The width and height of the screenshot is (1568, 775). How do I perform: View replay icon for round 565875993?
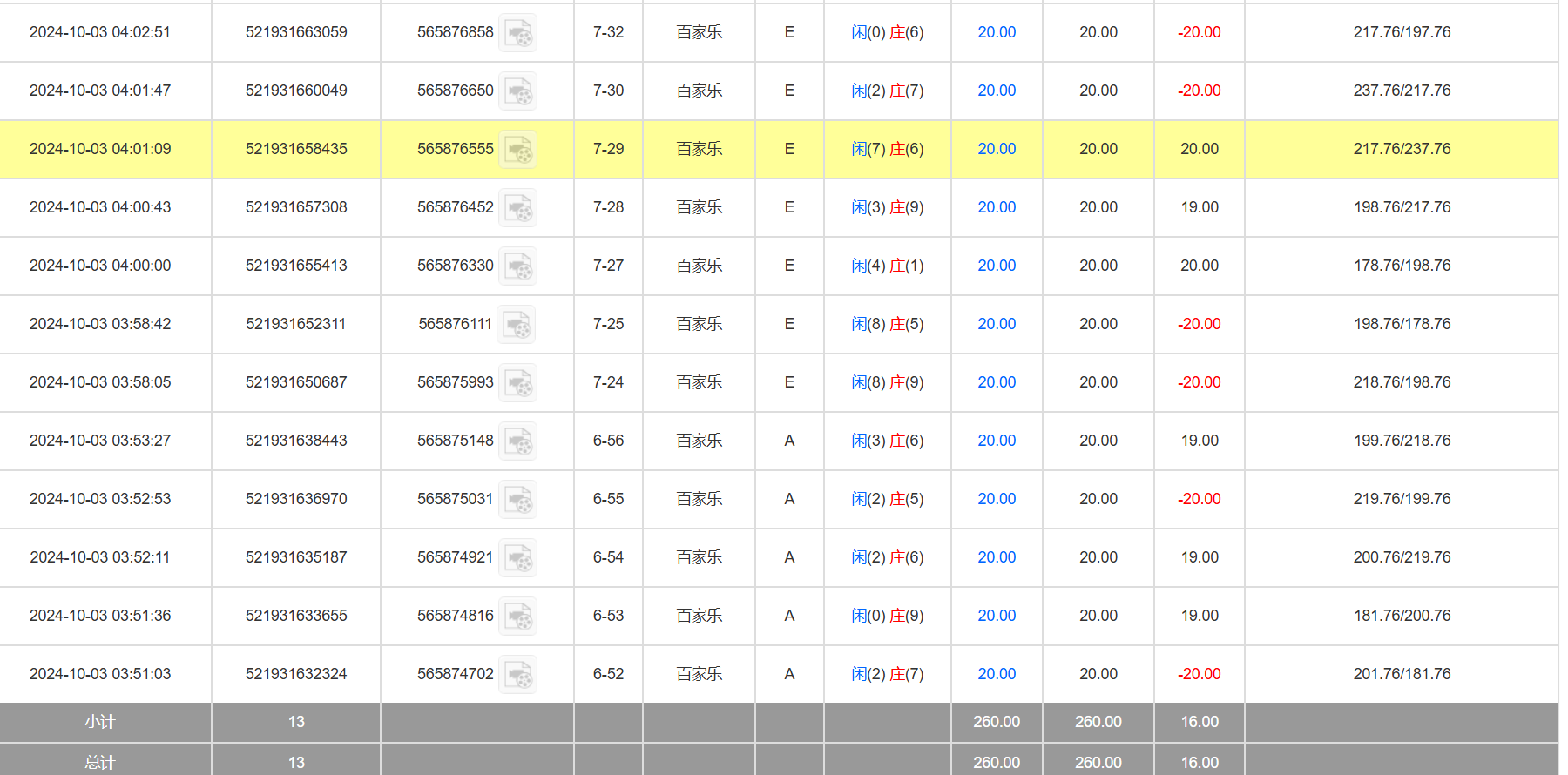pyautogui.click(x=518, y=383)
